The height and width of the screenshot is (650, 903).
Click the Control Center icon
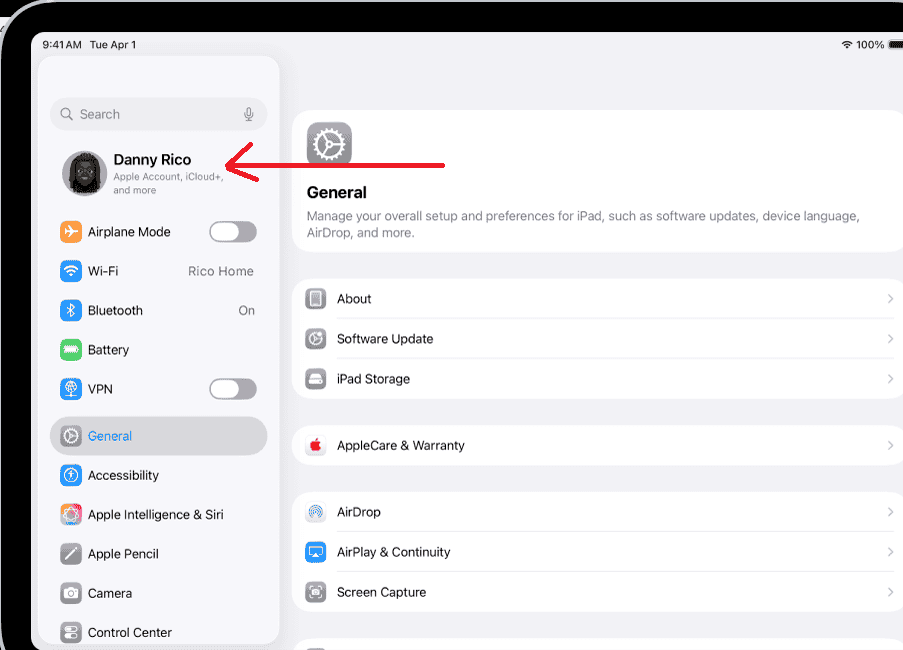coord(71,632)
